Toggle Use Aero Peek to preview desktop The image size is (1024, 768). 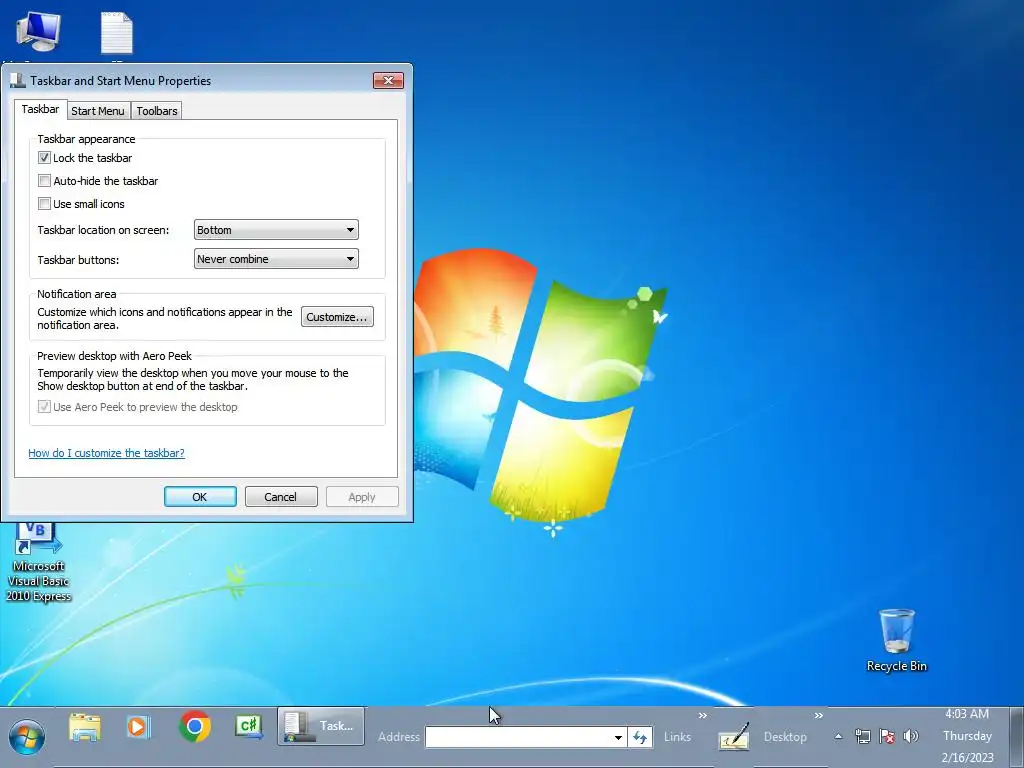point(44,406)
